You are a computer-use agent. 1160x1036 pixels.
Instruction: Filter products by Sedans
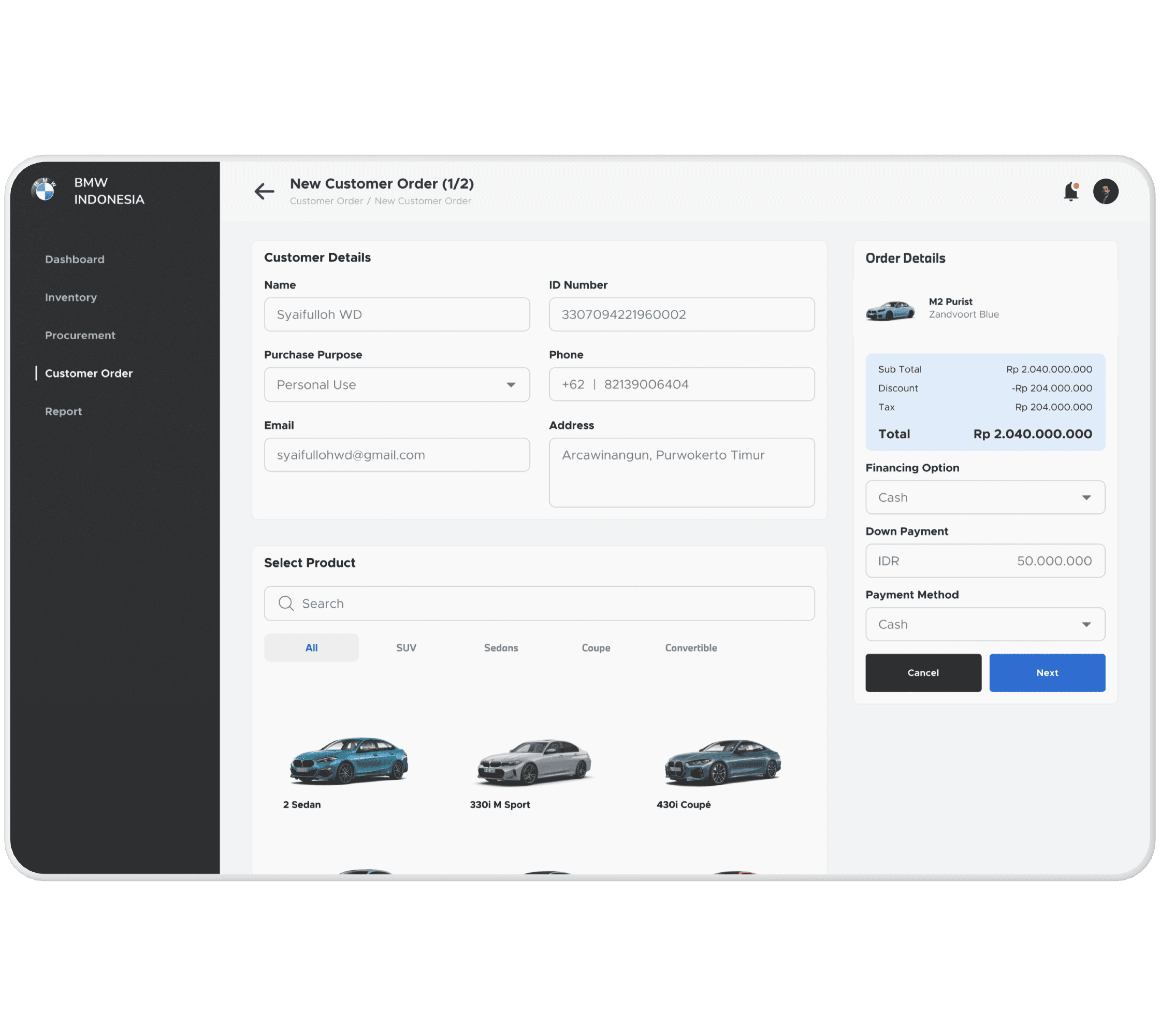click(501, 648)
